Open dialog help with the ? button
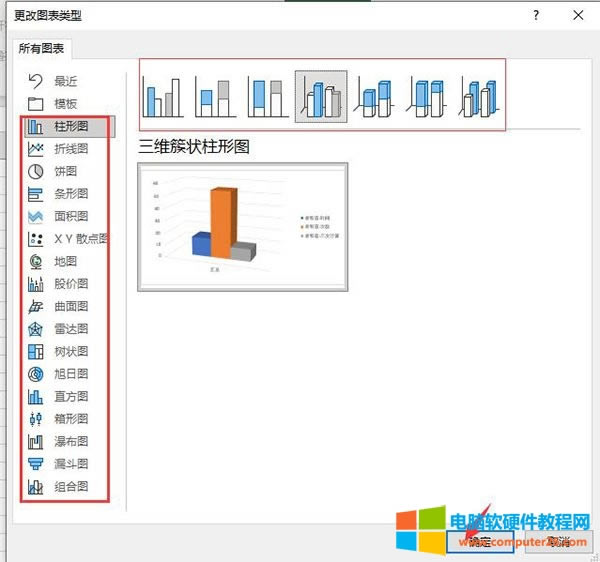The image size is (600, 562). (x=536, y=15)
